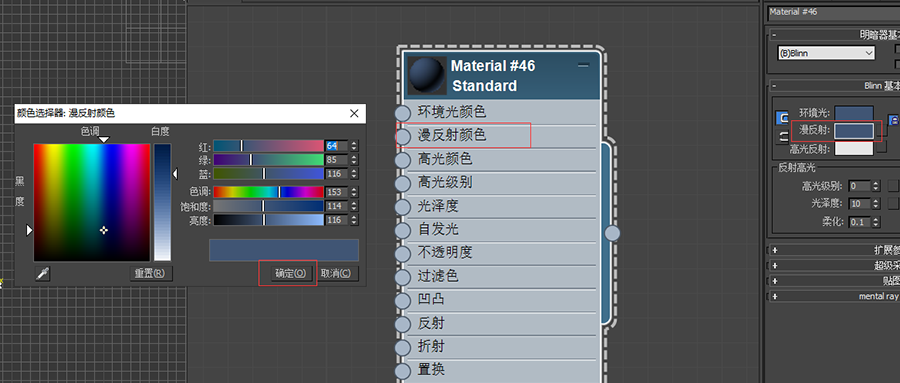Click the 亮度 slider bar

click(269, 220)
